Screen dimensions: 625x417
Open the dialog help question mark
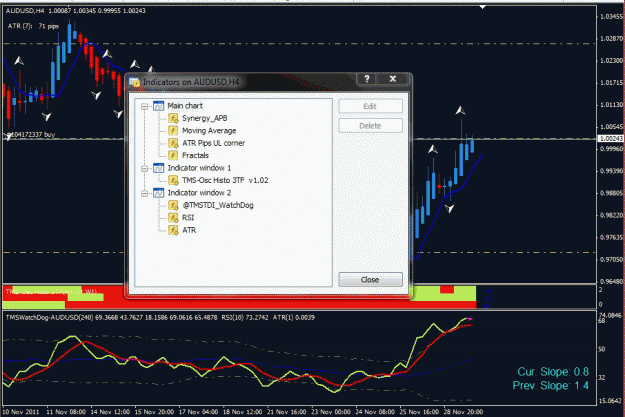click(367, 79)
